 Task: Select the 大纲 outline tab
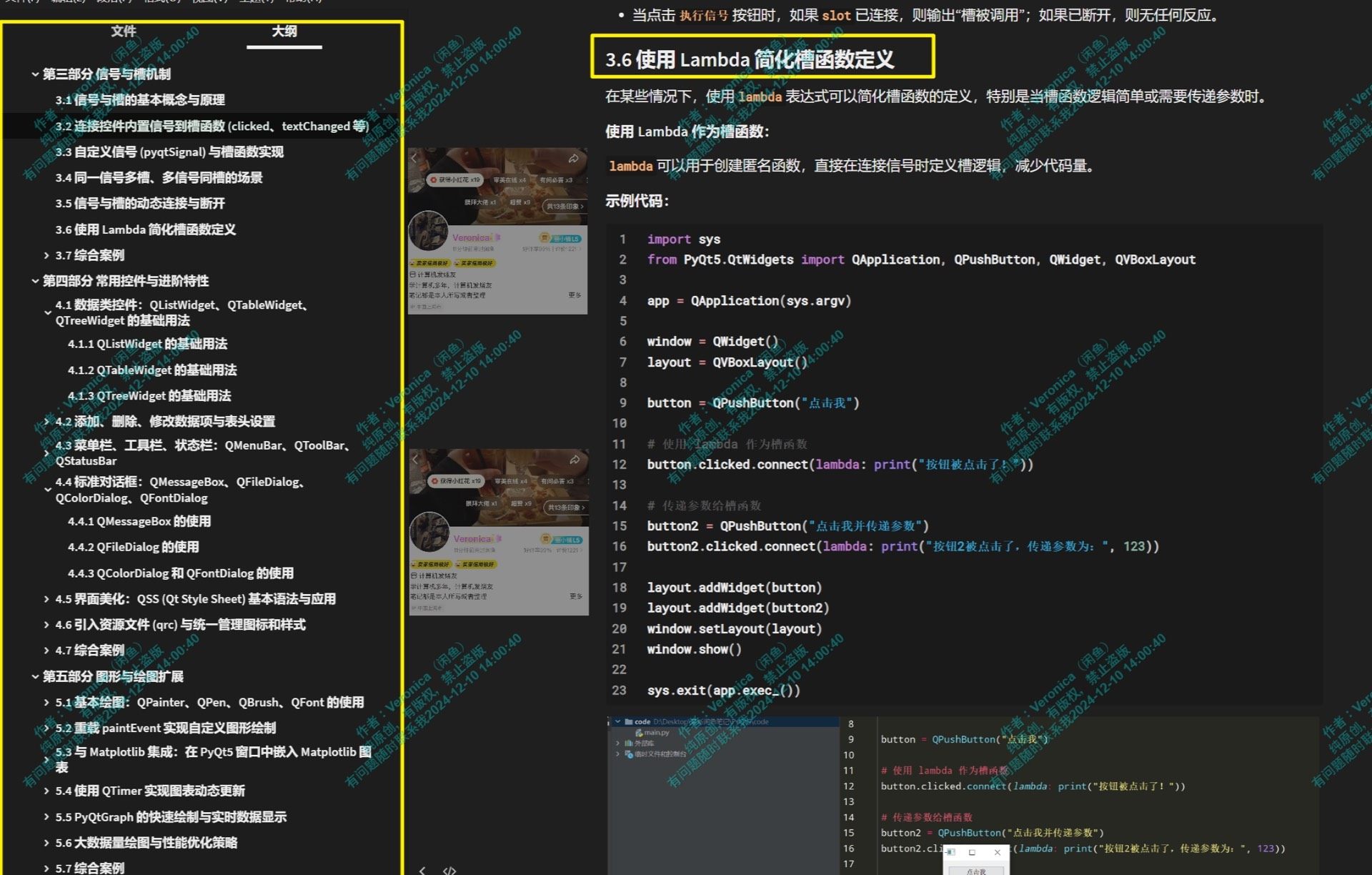[284, 31]
